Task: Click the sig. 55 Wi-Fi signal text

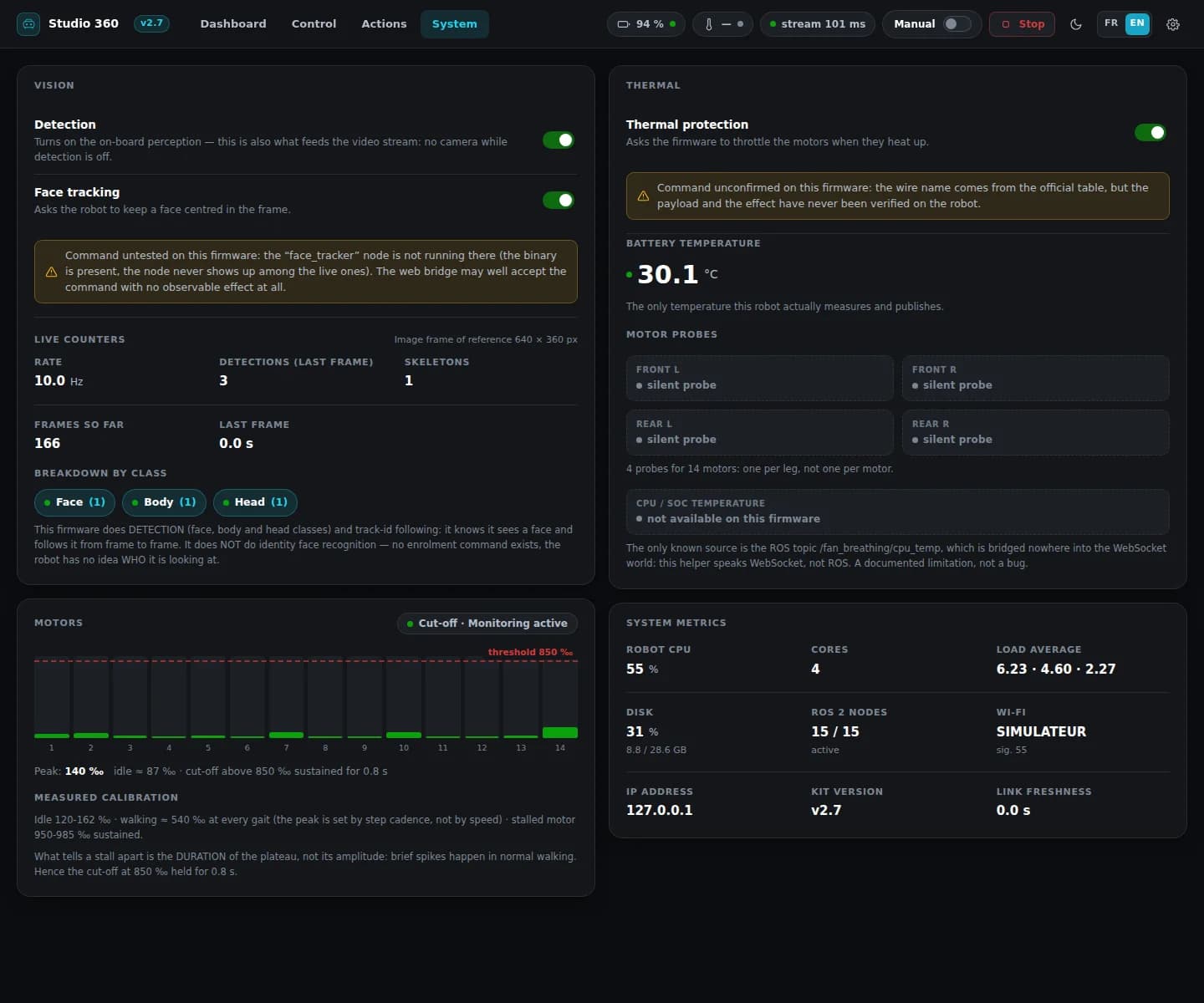Action: 1012,751
